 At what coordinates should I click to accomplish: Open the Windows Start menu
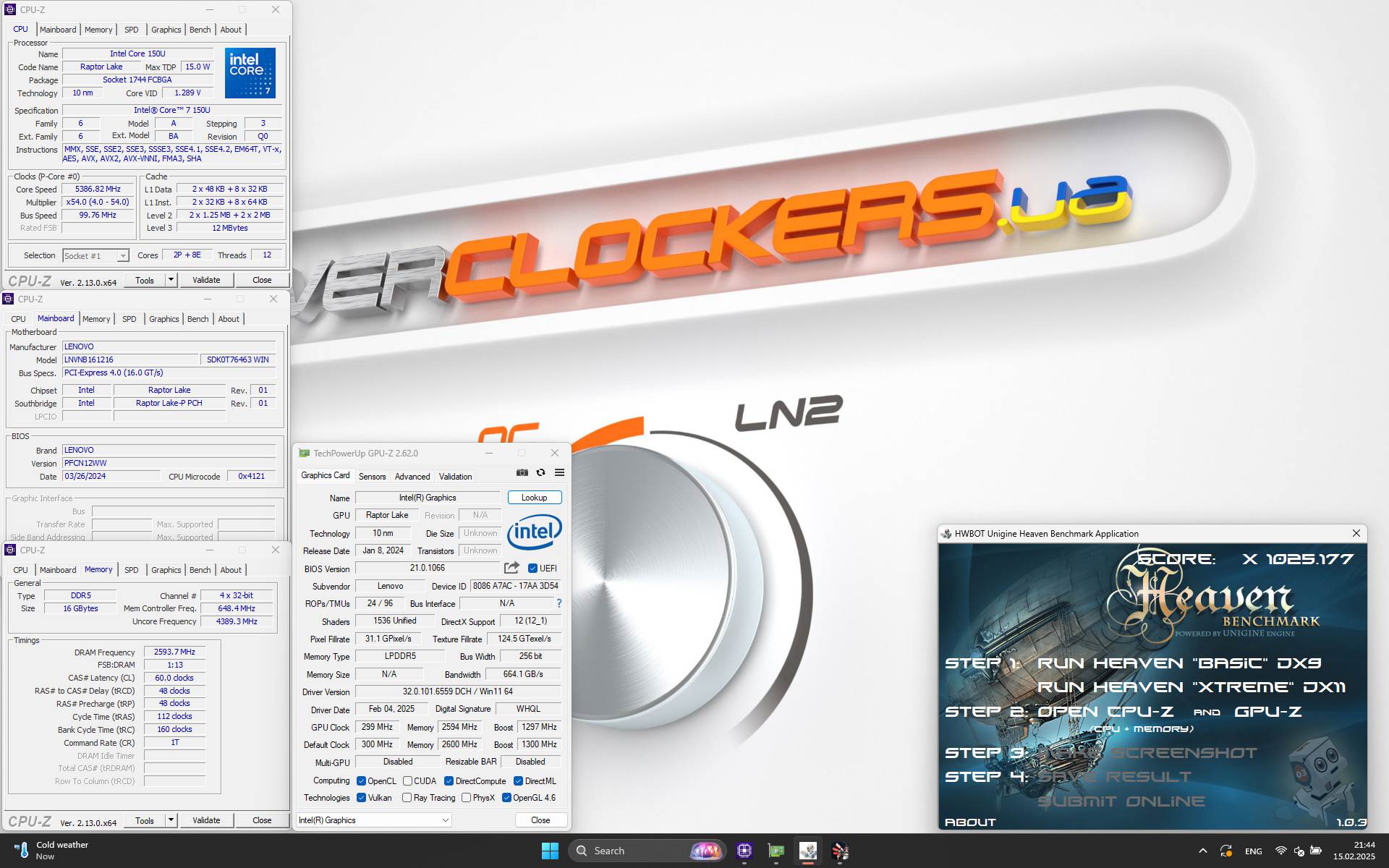(x=550, y=851)
